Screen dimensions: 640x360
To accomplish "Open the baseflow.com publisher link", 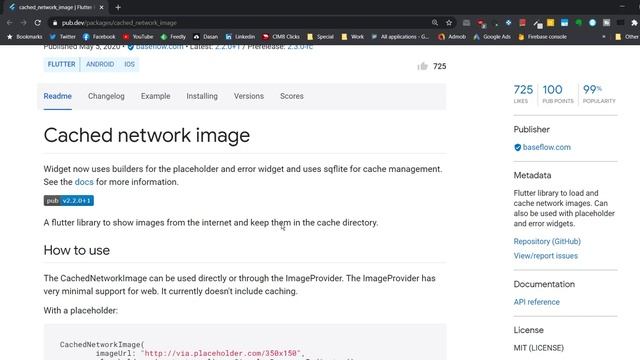I will 547,147.
